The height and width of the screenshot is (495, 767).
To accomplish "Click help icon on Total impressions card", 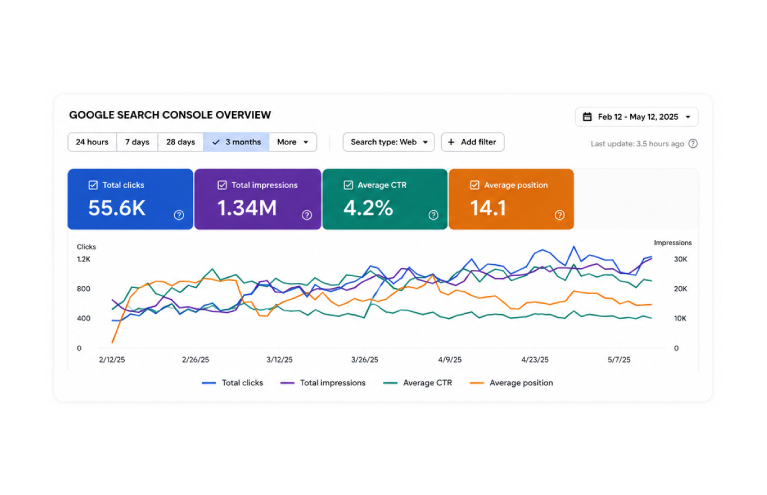I will [x=307, y=215].
